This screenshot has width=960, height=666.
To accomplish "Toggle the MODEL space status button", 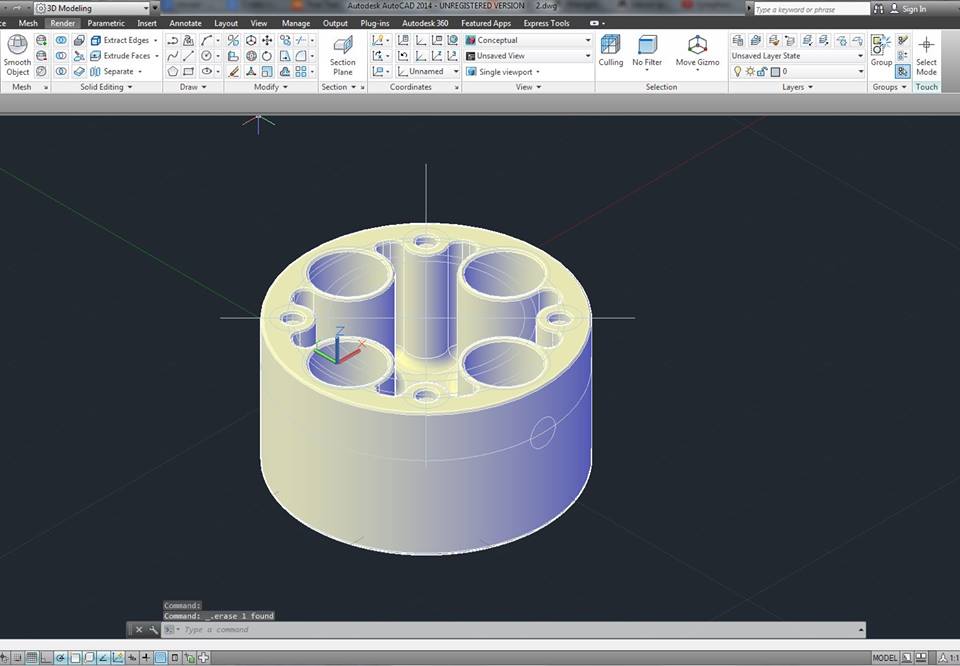I will pyautogui.click(x=884, y=658).
